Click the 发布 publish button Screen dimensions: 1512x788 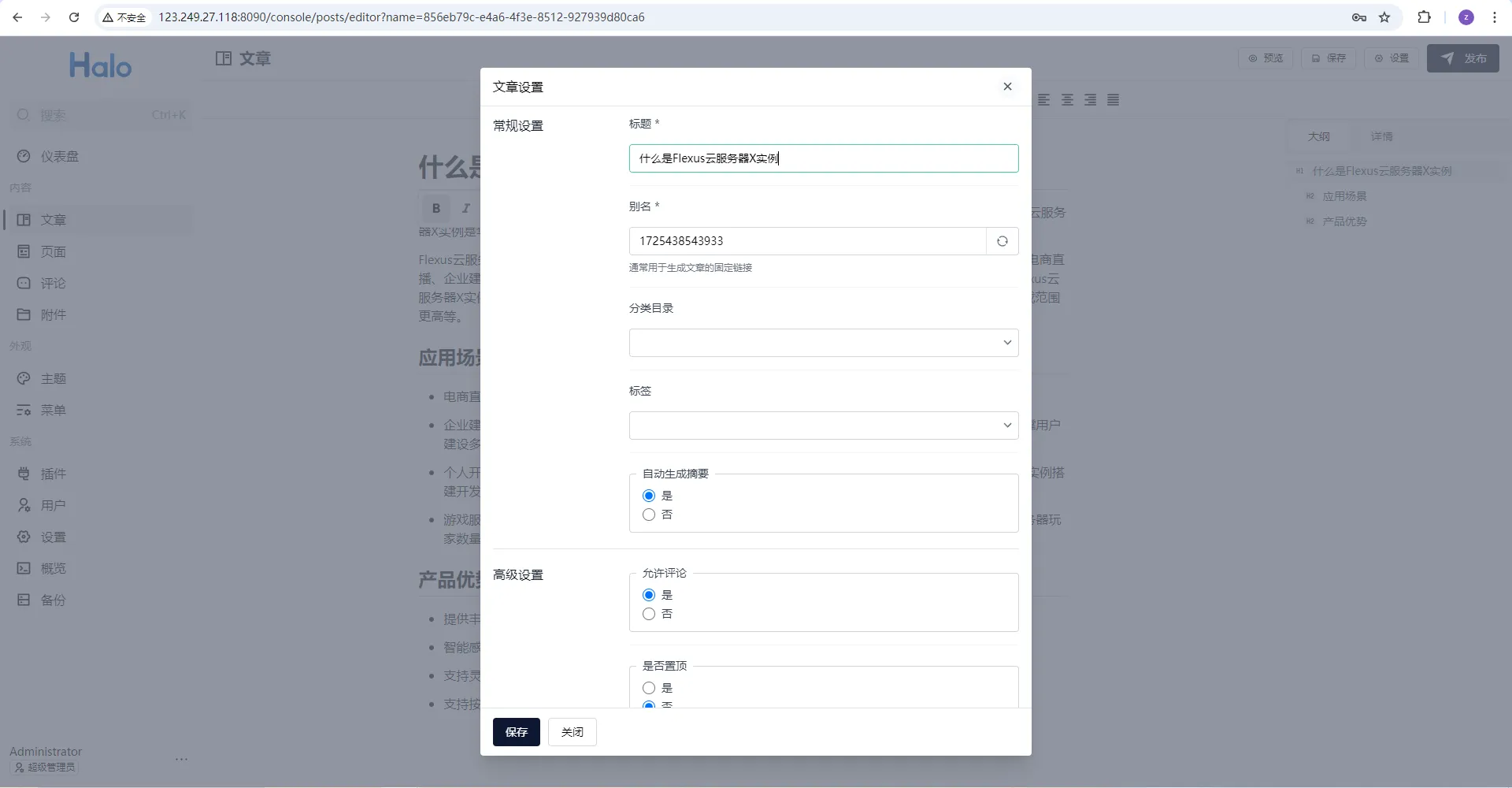pos(1463,58)
